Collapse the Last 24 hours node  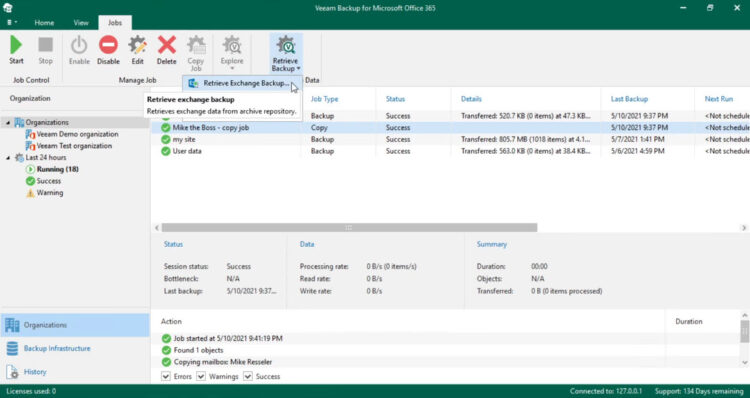(8, 157)
